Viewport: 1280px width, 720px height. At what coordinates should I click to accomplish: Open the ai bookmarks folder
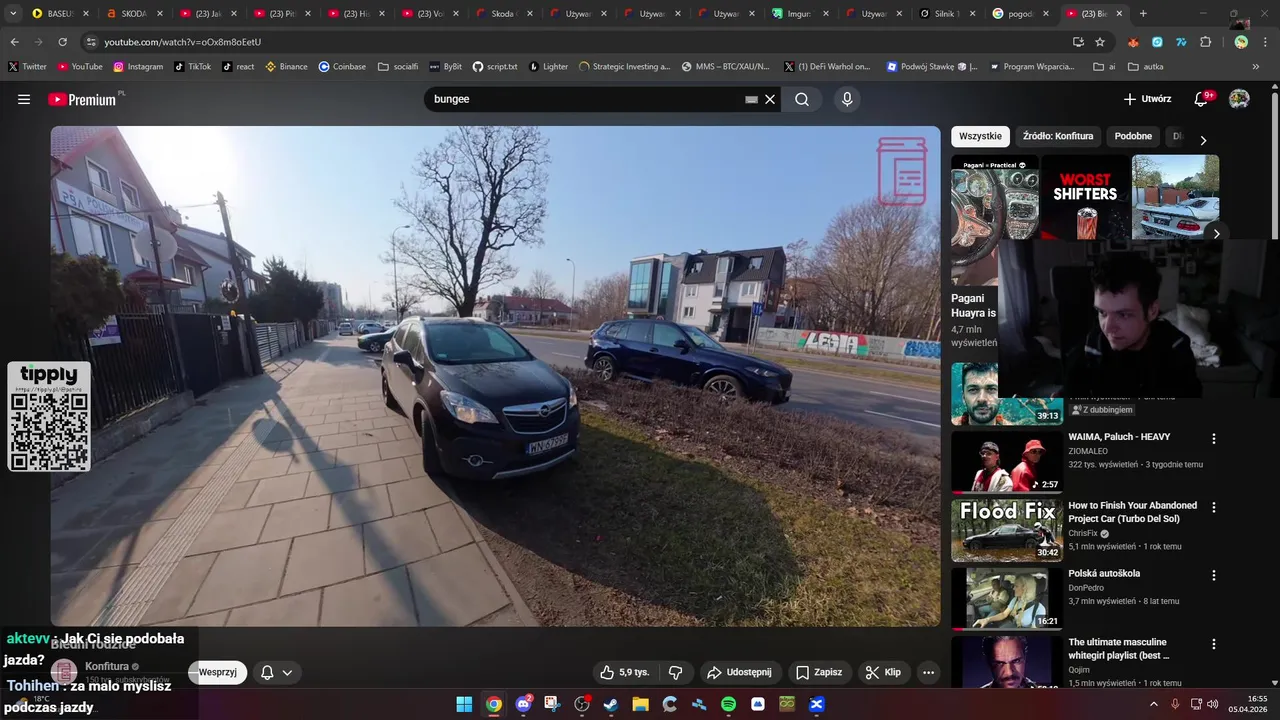coord(1104,67)
